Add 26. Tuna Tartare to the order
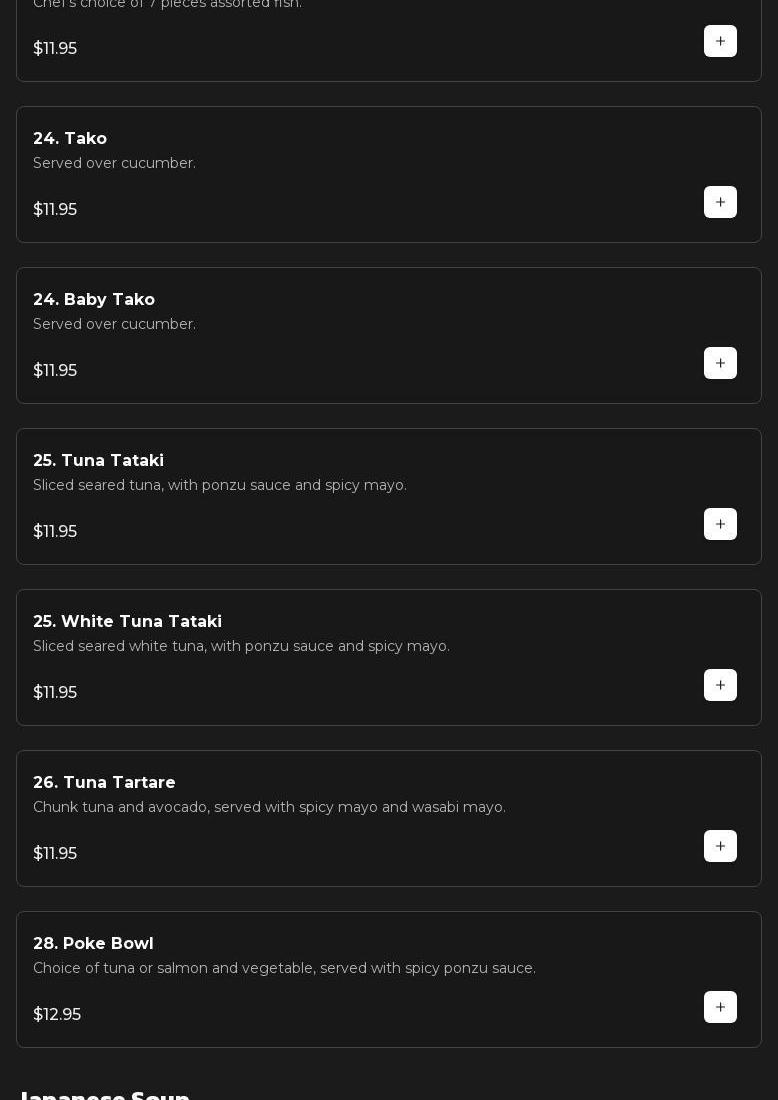Image resolution: width=778 pixels, height=1100 pixels. coord(720,846)
